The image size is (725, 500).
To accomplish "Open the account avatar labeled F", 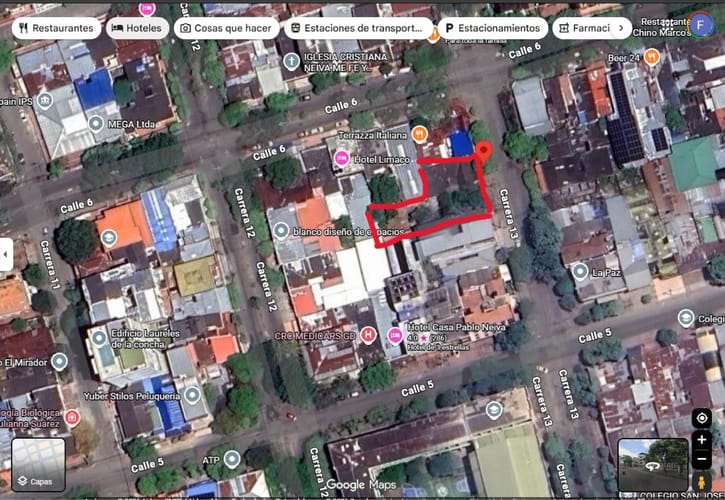I will click(x=701, y=25).
